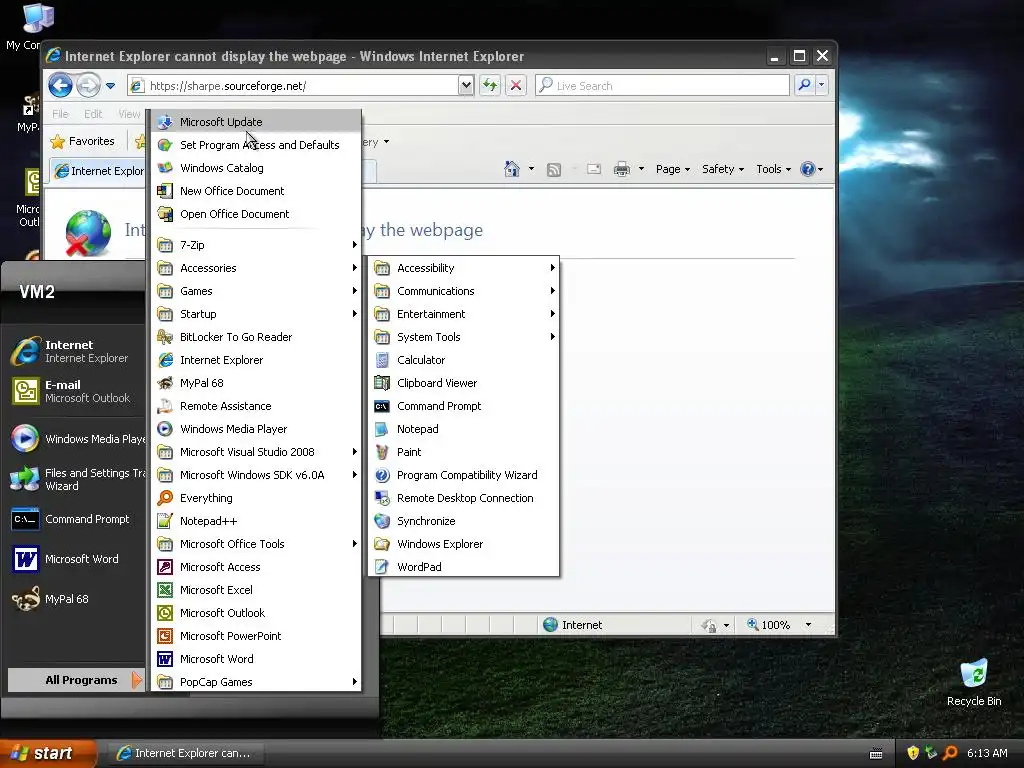Image resolution: width=1024 pixels, height=768 pixels.
Task: Expand the Microsoft Office Tools folder
Action: click(256, 544)
